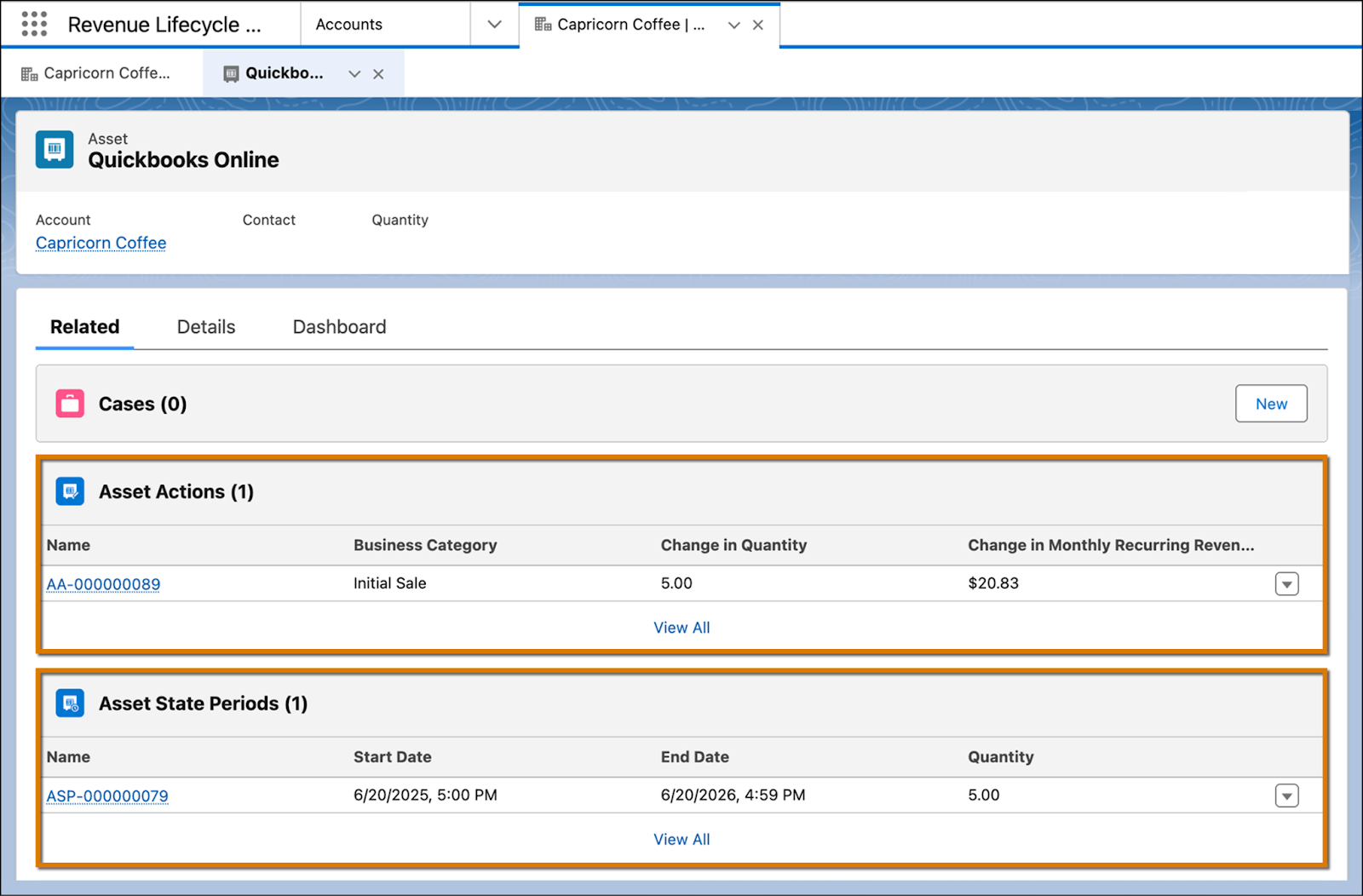Click the Change in Quantity column header
Viewport: 1363px width, 896px height.
point(733,545)
